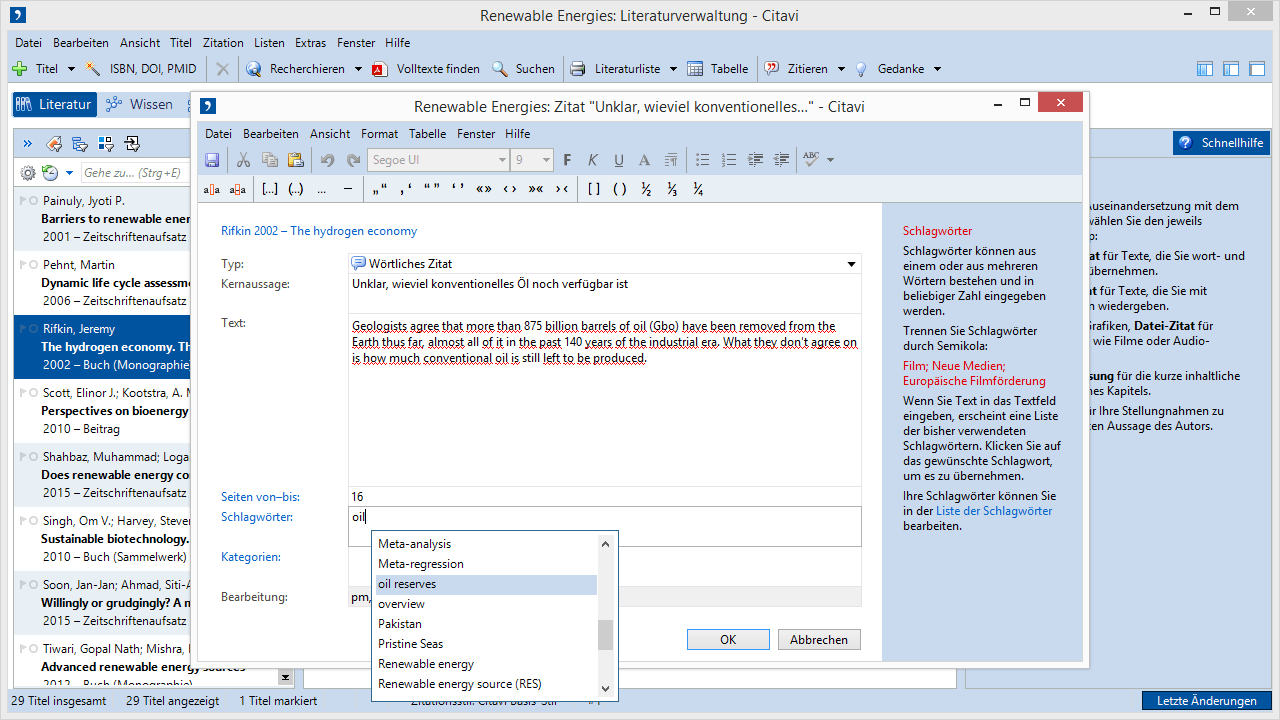Toggle flag marker for Painuly, Jyoti P.
This screenshot has width=1280, height=720.
click(x=24, y=201)
